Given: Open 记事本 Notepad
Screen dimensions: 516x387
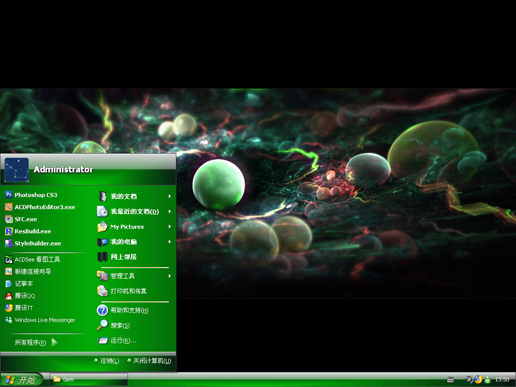Looking at the screenshot, I should (x=19, y=284).
